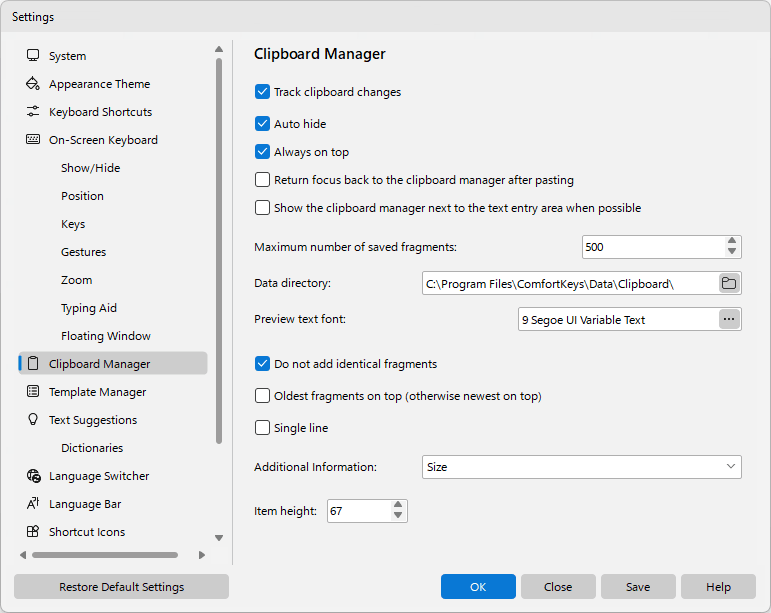
Task: Increase maximum saved fragments with up arrow
Action: click(x=732, y=241)
